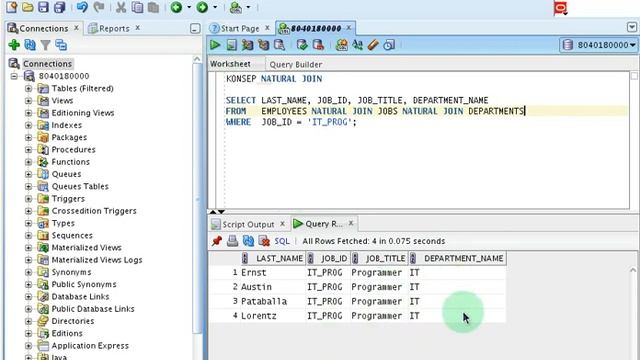Run statement green play button
Screen dimensions: 640x360
tap(215, 44)
